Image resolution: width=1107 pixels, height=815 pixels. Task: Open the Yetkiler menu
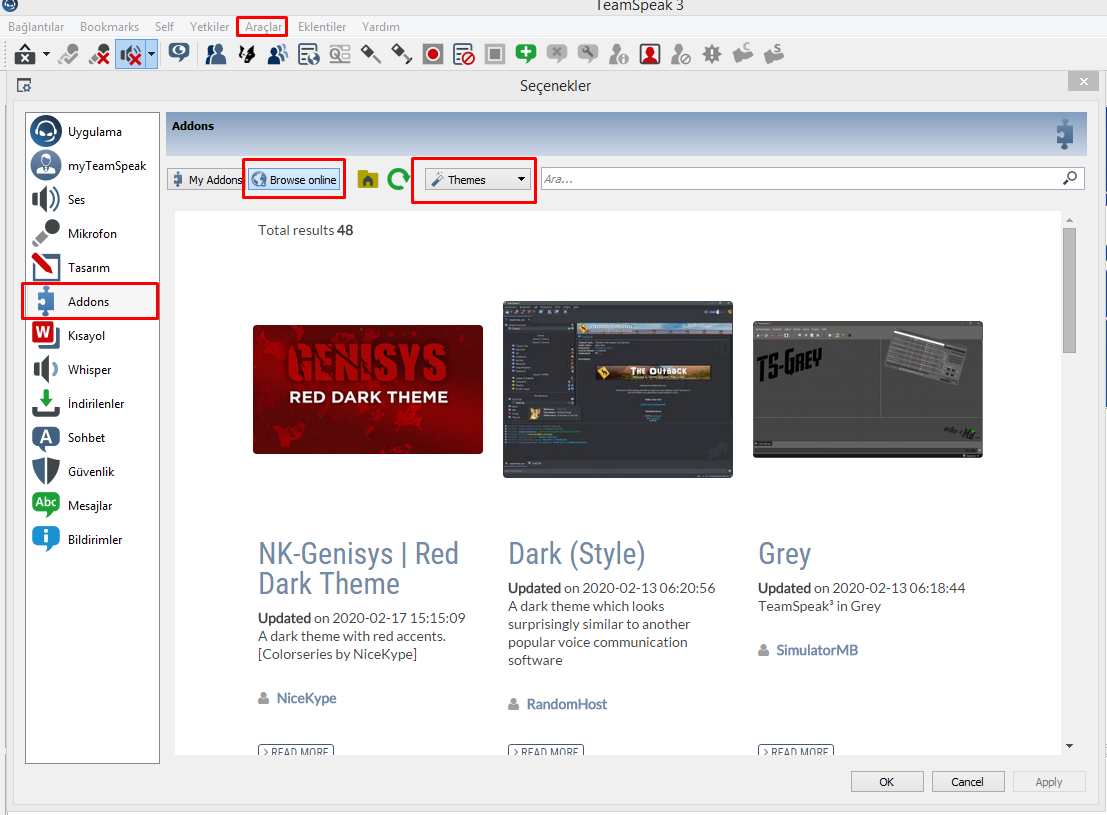click(209, 27)
